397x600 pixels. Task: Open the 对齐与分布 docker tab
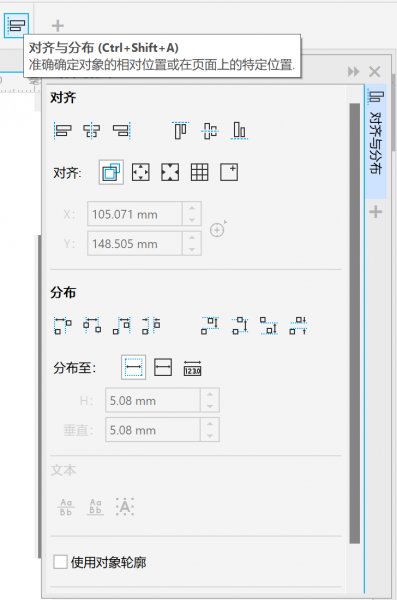376,141
